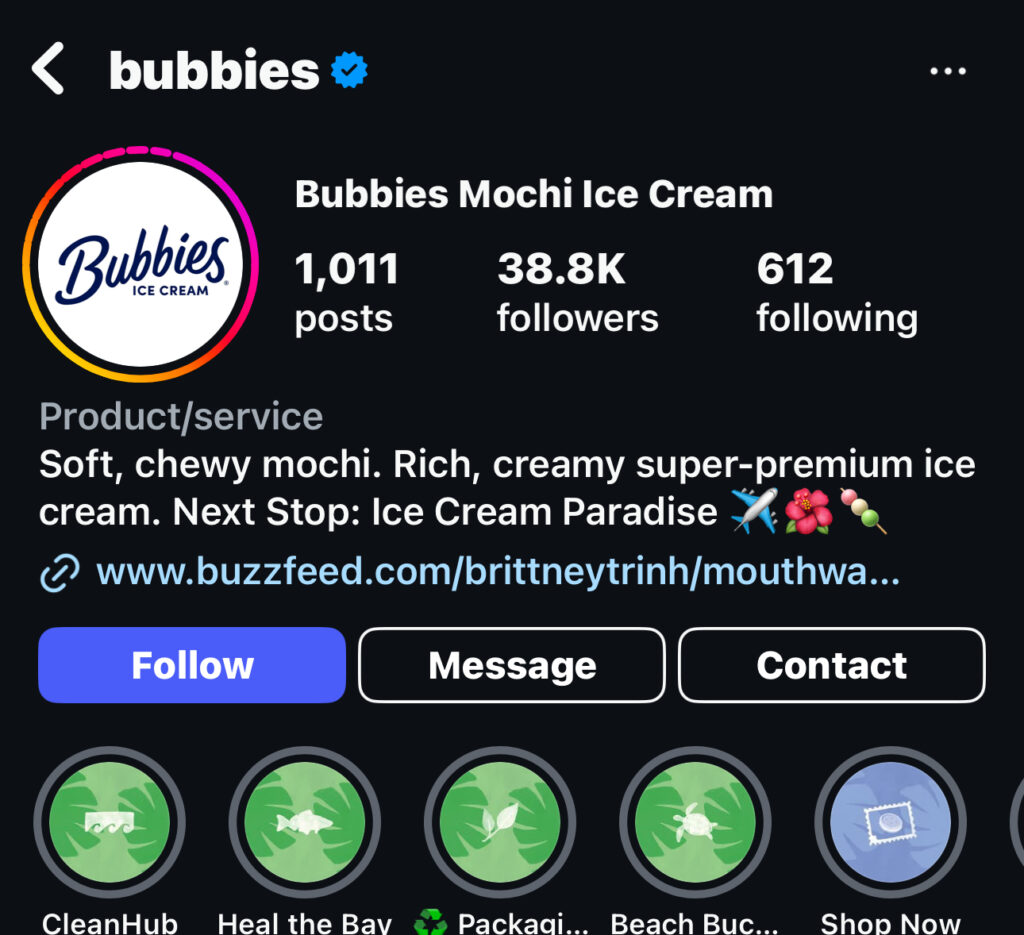Image resolution: width=1024 pixels, height=935 pixels.
Task: Open the Beach Buc... turtle highlight
Action: (x=695, y=822)
